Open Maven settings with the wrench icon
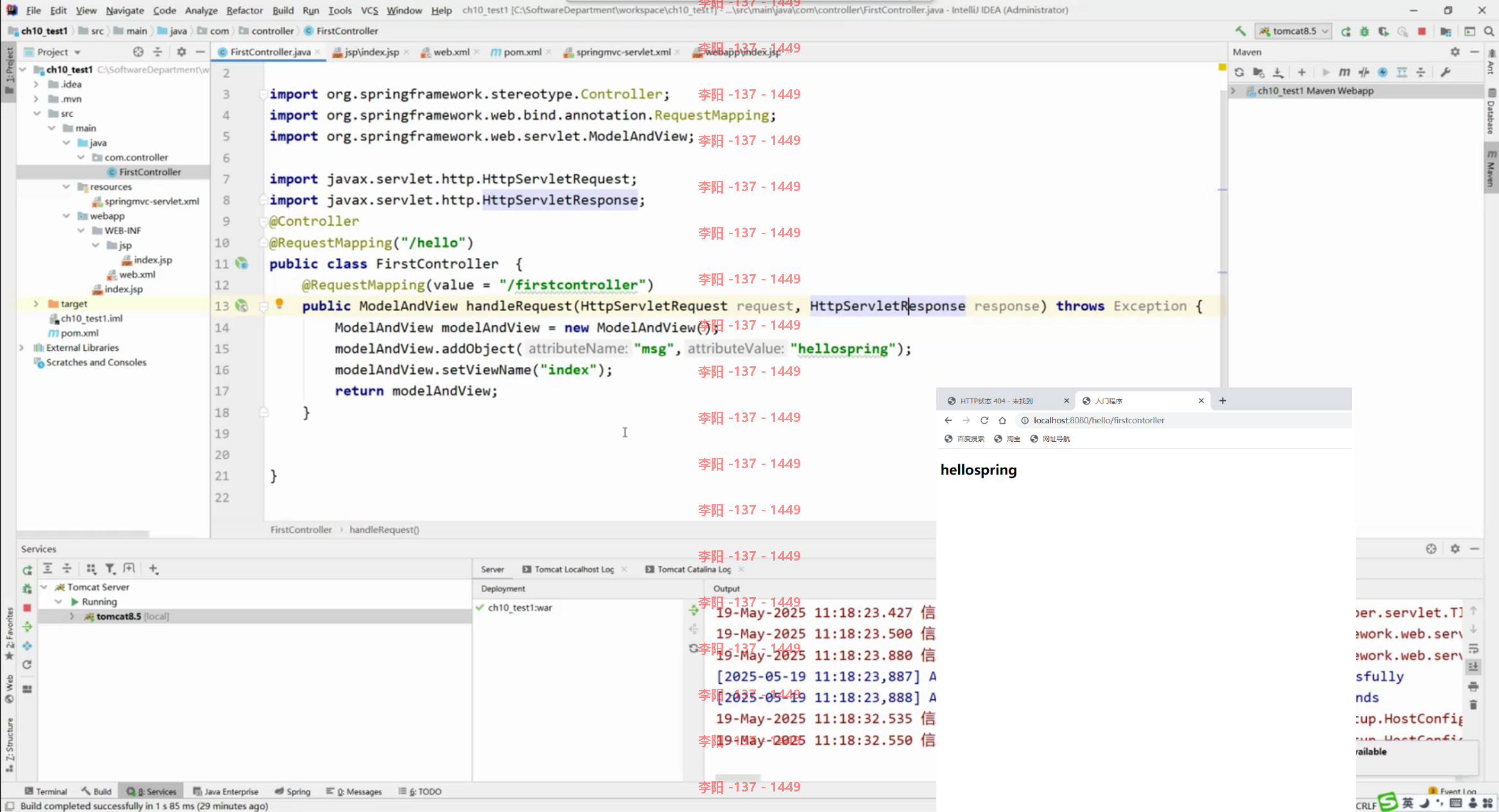 coord(1445,72)
